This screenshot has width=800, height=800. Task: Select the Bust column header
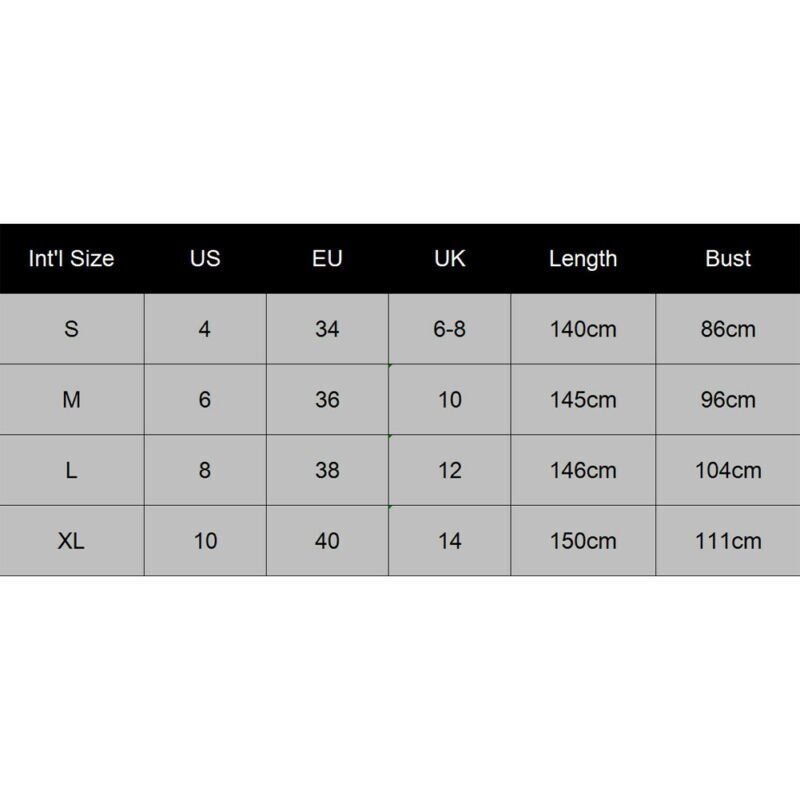tap(728, 259)
